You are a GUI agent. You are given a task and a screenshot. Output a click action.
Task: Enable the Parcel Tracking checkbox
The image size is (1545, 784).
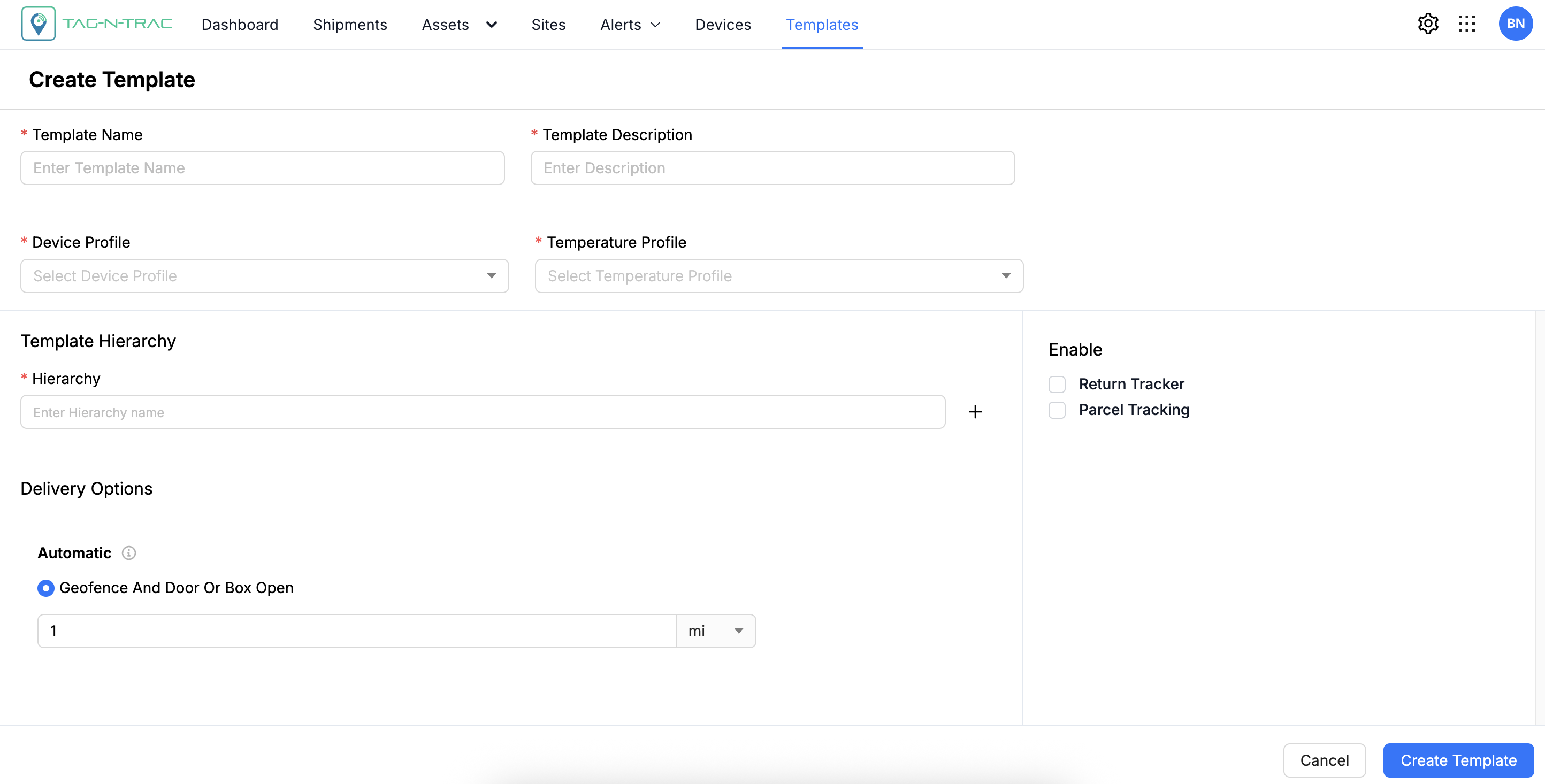(1057, 410)
